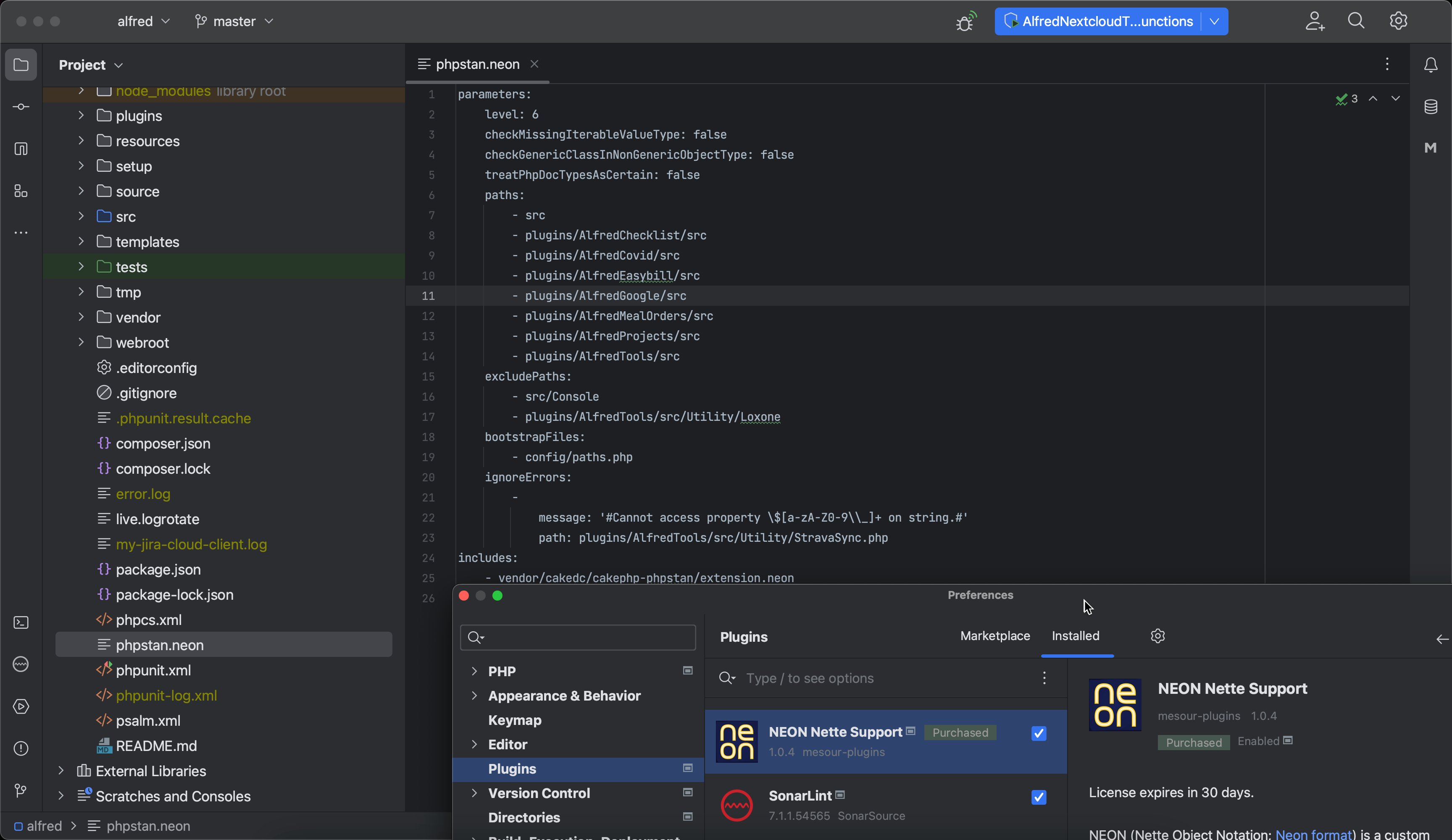Open the Run tool window icon
Image resolution: width=1452 pixels, height=840 pixels.
[x=21, y=707]
